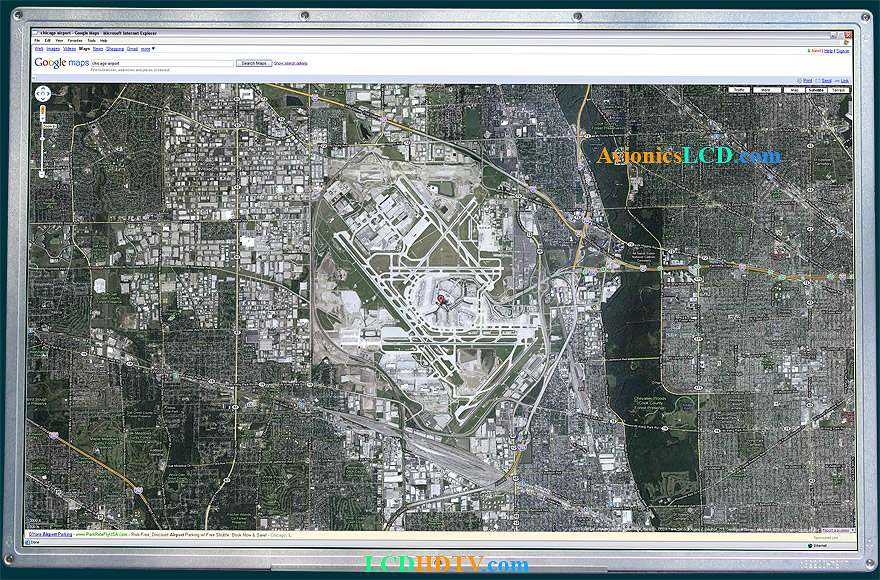Click the Send link above the map
The height and width of the screenshot is (580, 880).
(x=826, y=80)
